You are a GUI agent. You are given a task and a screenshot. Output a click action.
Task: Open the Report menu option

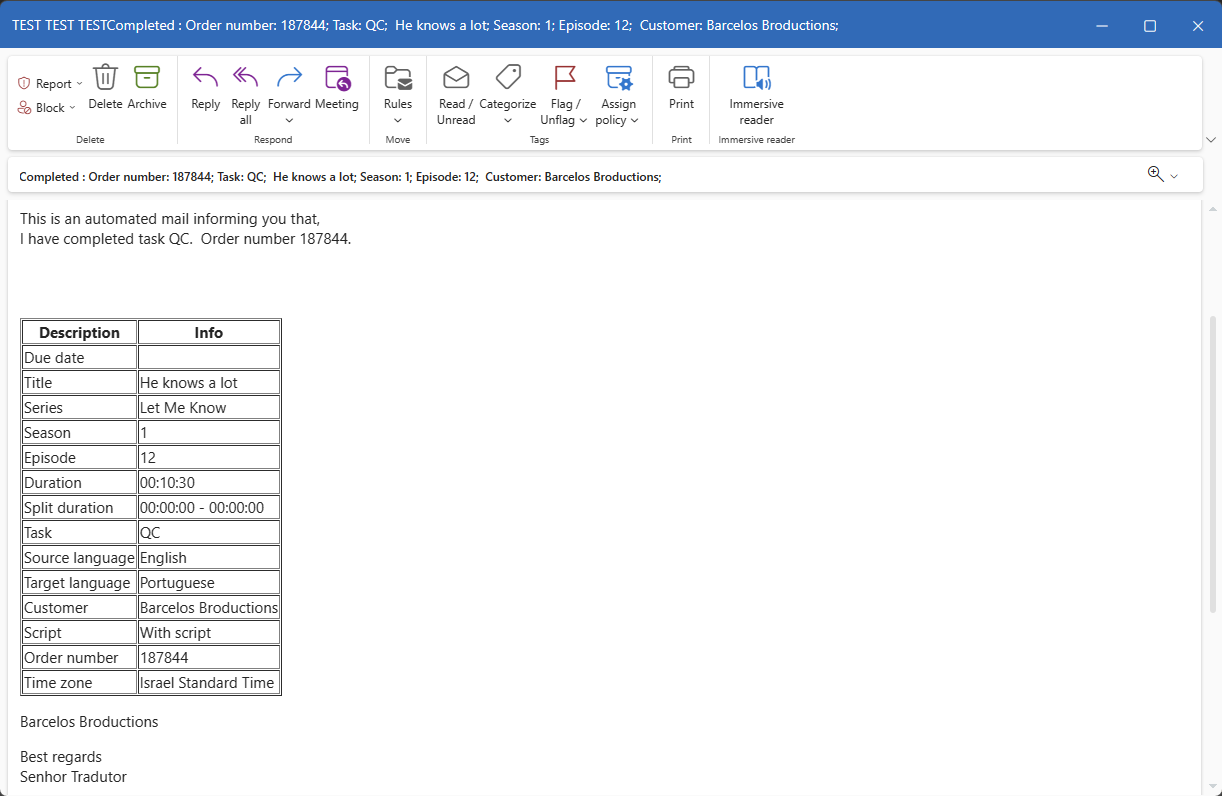52,84
